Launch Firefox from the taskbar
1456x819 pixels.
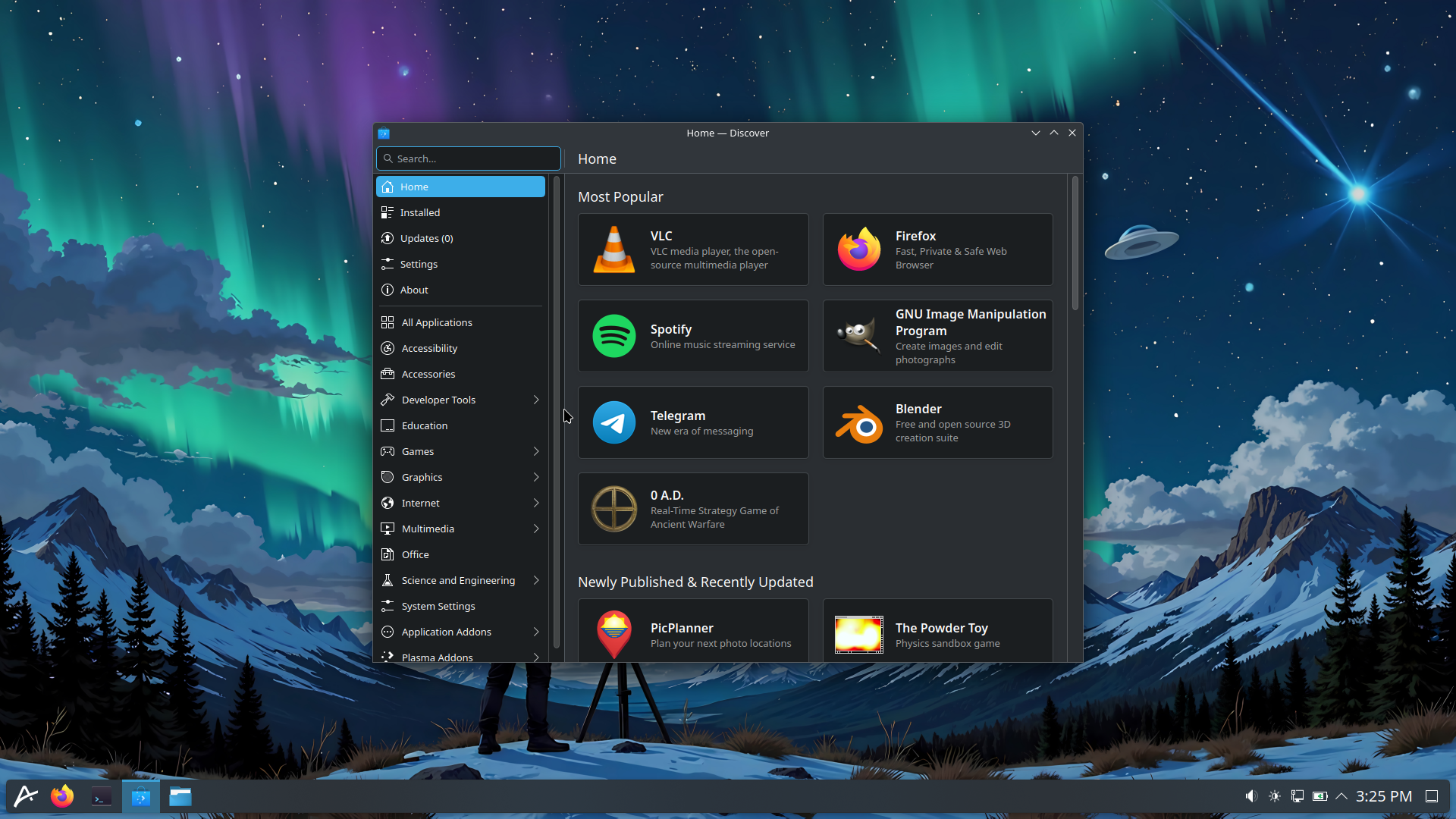click(x=62, y=796)
